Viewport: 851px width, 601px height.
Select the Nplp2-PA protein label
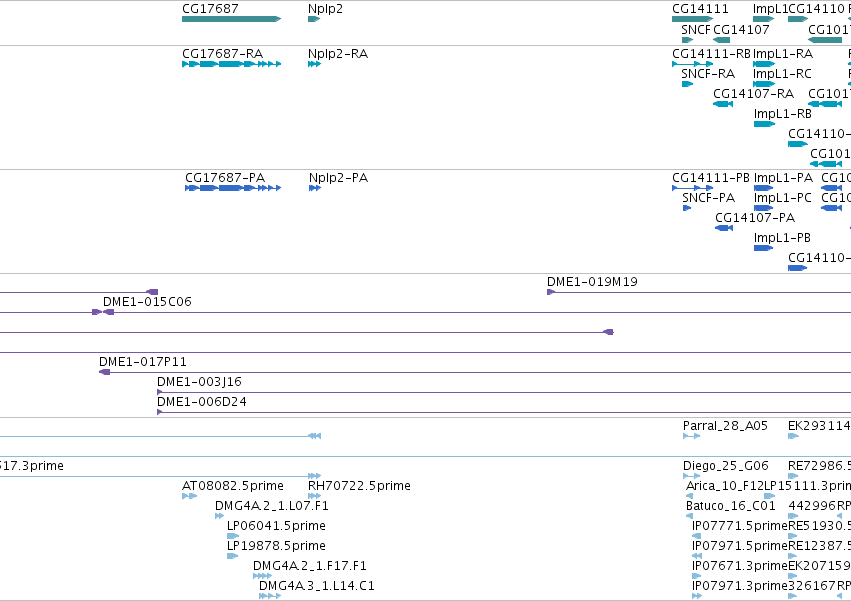click(338, 178)
